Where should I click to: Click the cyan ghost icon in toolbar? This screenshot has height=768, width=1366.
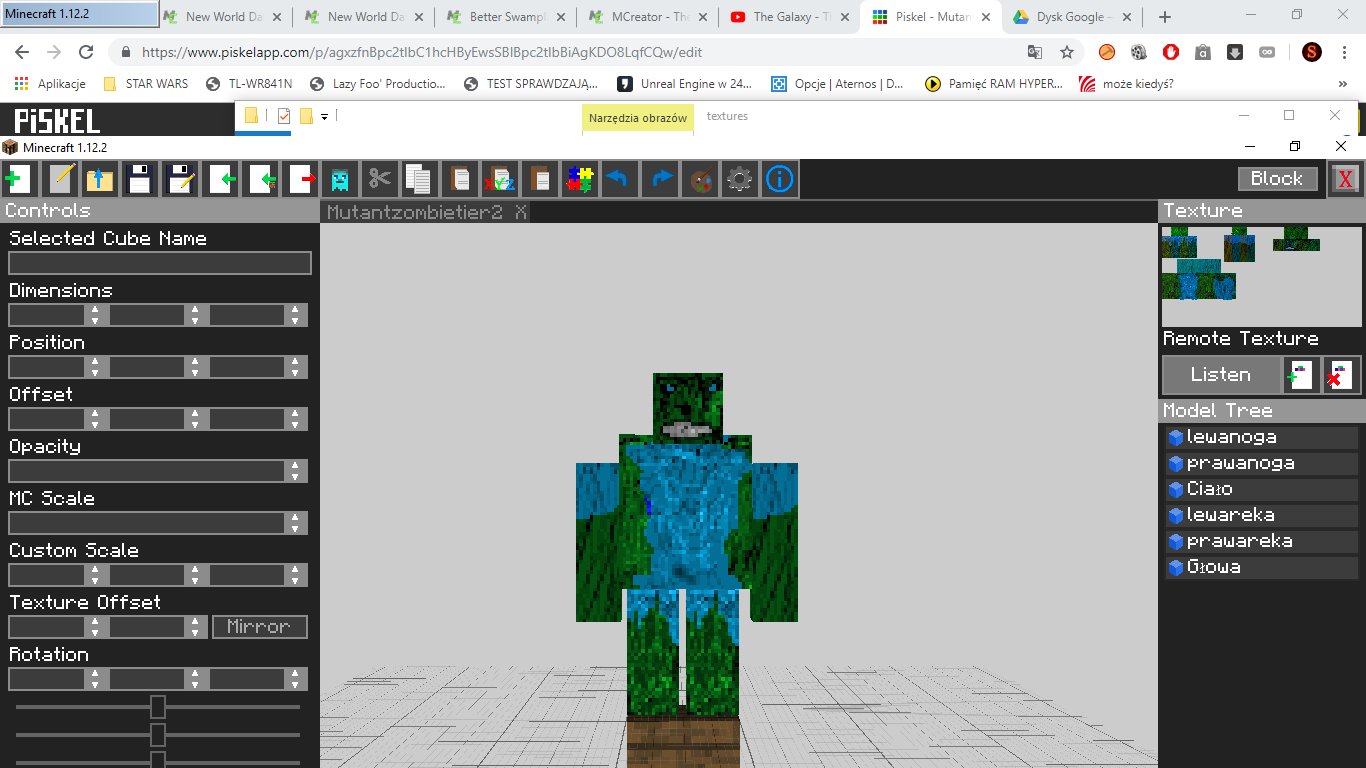(x=340, y=180)
